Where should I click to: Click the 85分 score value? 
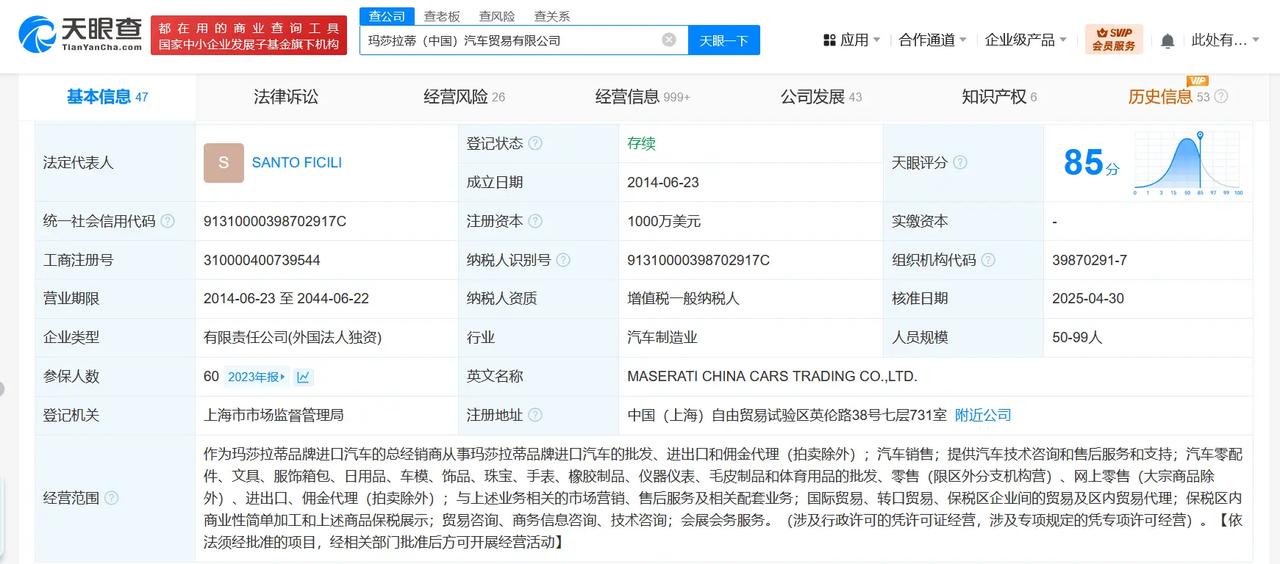1091,162
